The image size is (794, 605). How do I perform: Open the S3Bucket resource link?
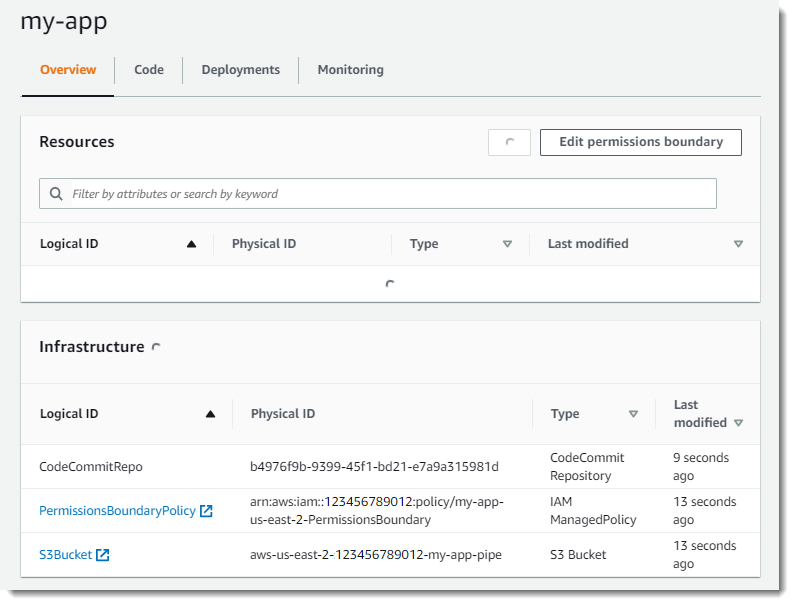coord(65,555)
